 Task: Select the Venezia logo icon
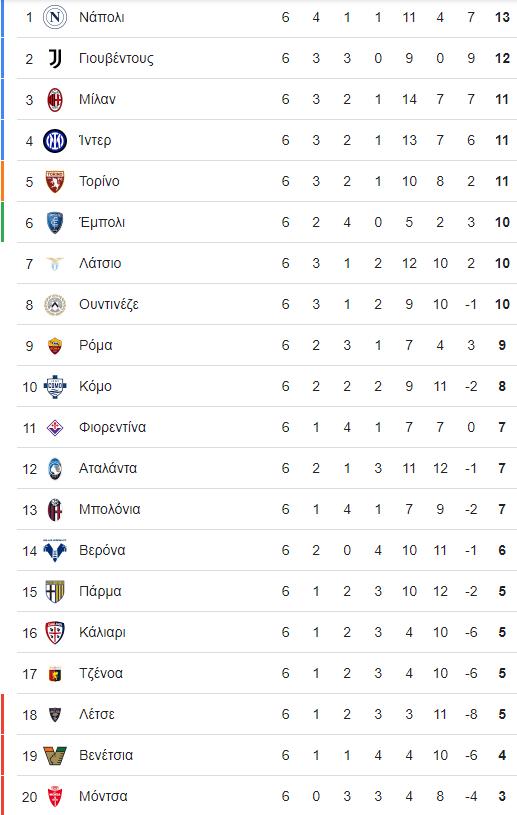point(55,755)
